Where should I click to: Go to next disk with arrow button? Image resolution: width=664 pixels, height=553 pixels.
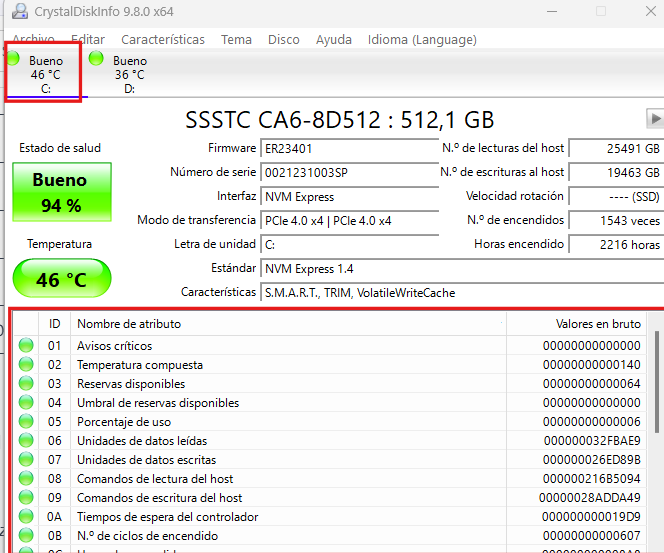coord(655,119)
